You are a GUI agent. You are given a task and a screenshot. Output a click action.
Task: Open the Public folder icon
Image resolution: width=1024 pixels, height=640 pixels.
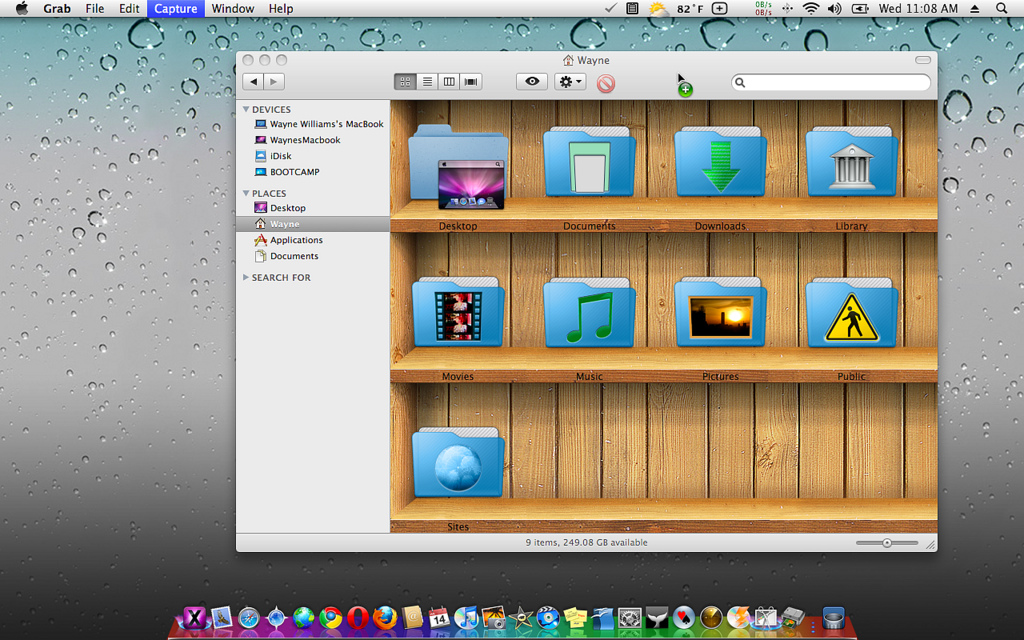pyautogui.click(x=852, y=312)
